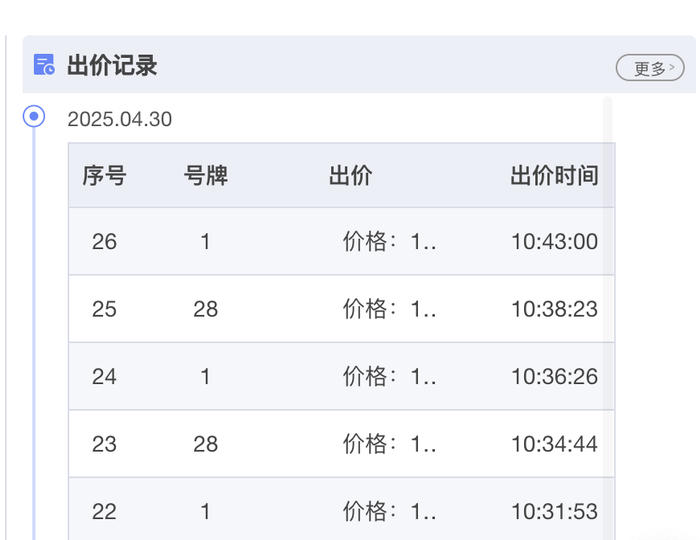700x540 pixels.
Task: Select bid row number 23
Action: coord(104,444)
